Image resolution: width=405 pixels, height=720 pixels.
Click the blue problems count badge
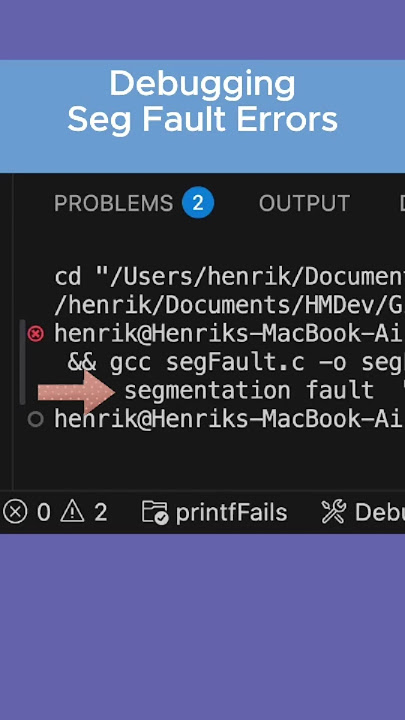point(198,202)
